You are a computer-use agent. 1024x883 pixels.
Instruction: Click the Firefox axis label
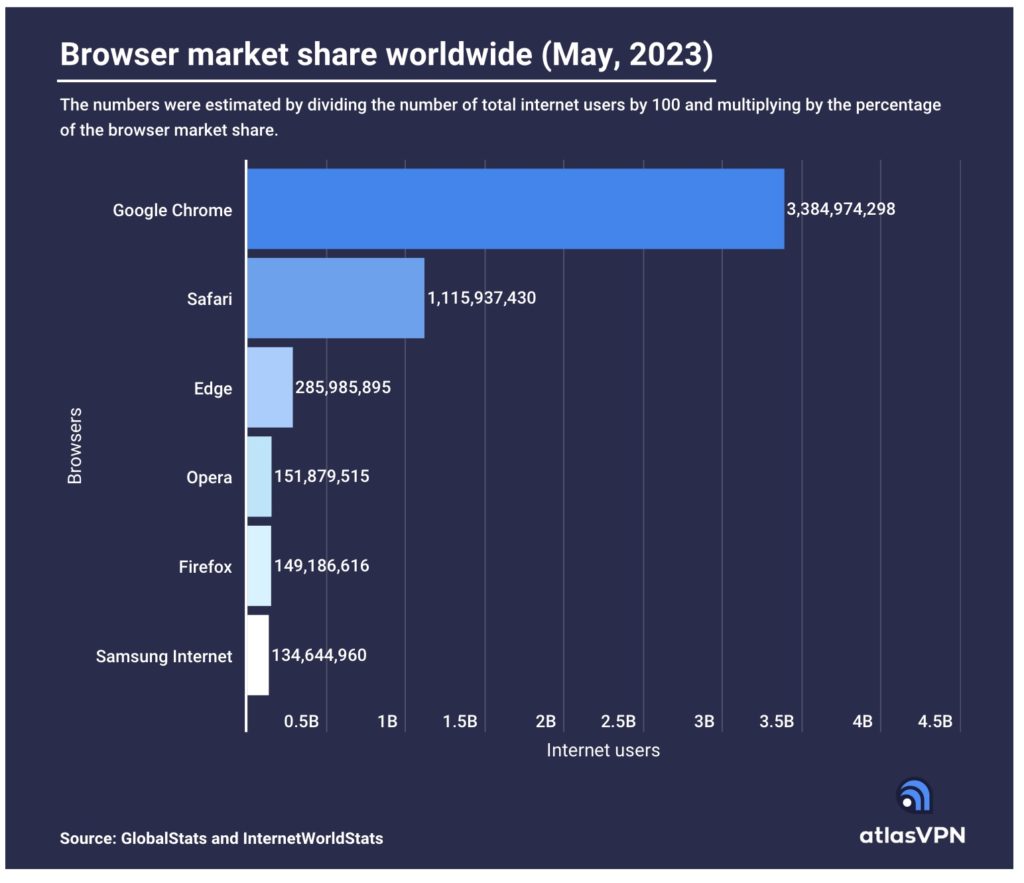[205, 567]
